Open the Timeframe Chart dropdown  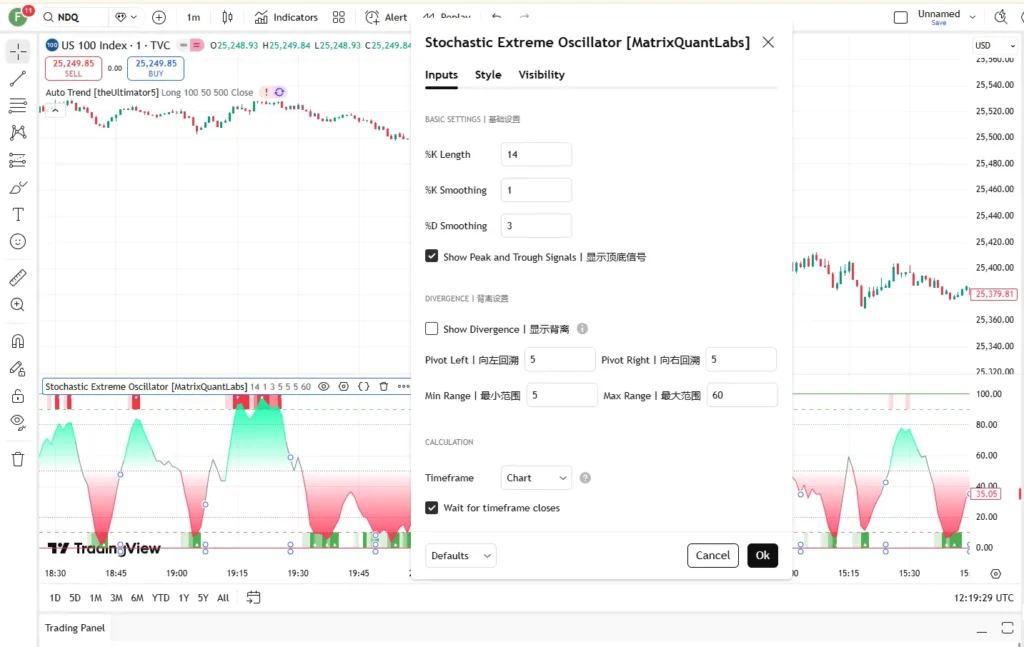pyautogui.click(x=536, y=478)
